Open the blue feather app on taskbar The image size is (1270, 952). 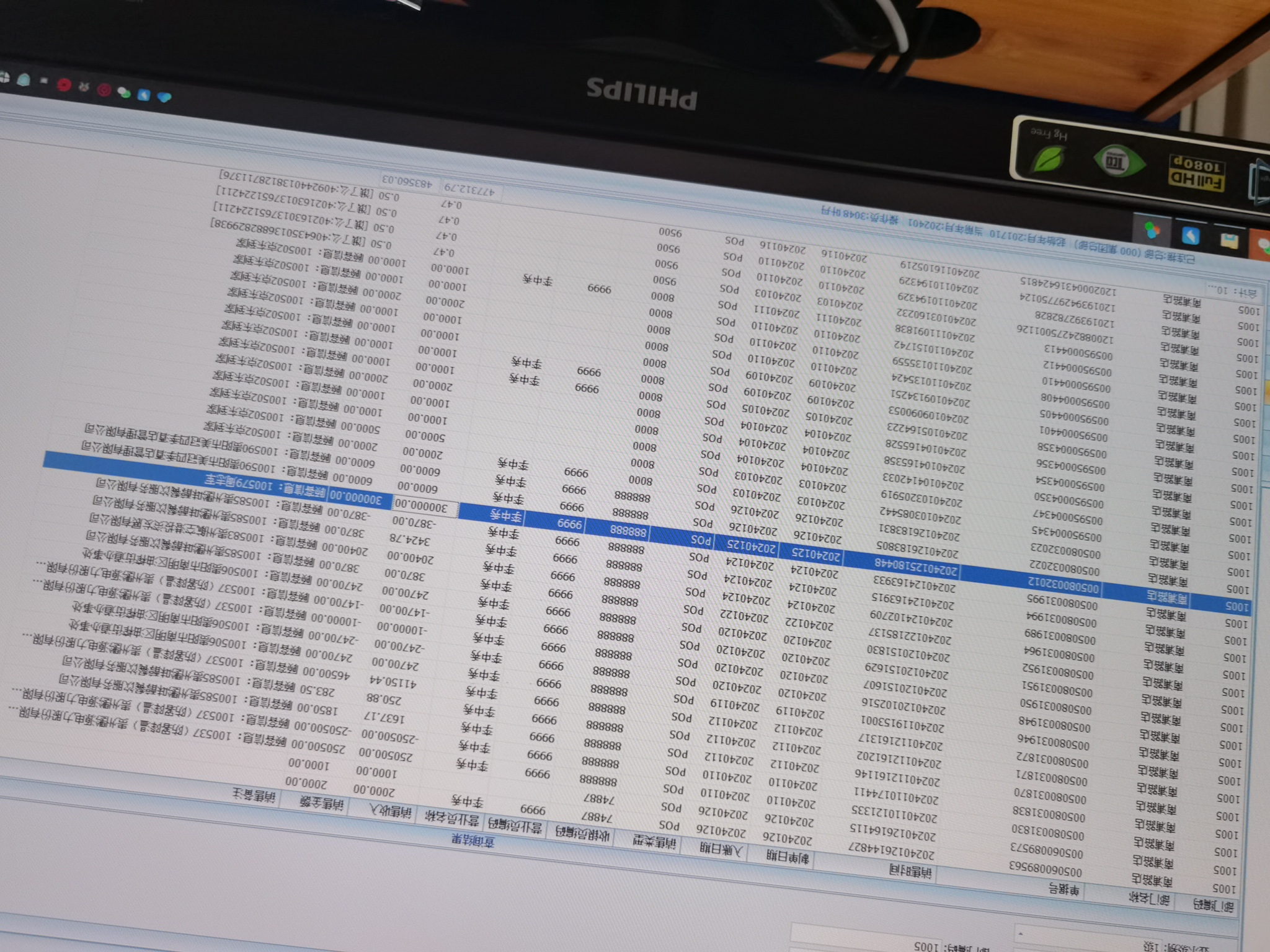[1191, 236]
